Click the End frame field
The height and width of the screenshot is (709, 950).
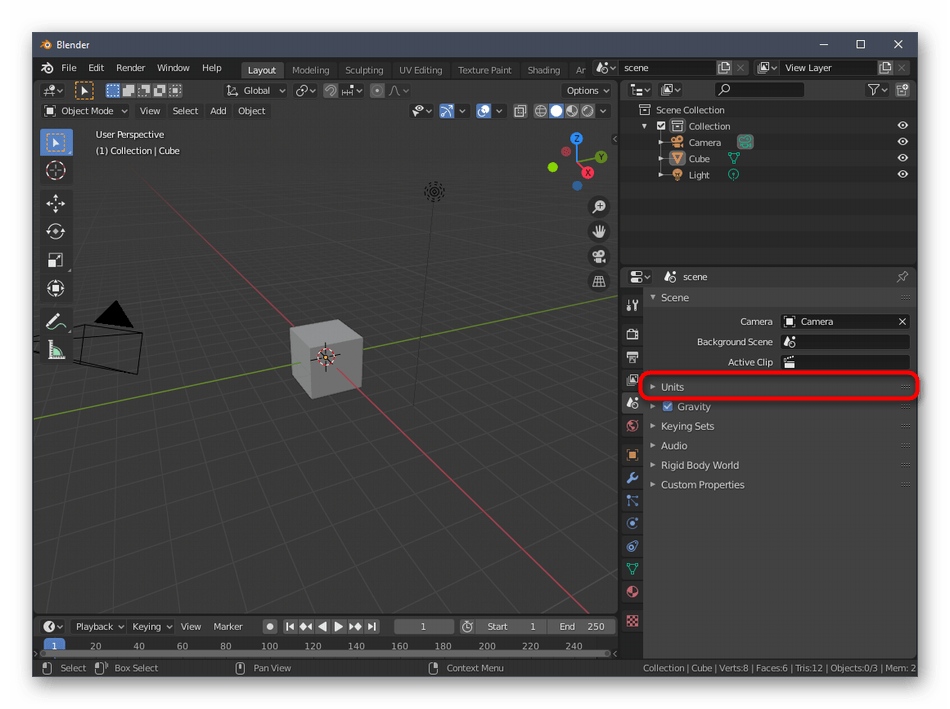tap(581, 626)
